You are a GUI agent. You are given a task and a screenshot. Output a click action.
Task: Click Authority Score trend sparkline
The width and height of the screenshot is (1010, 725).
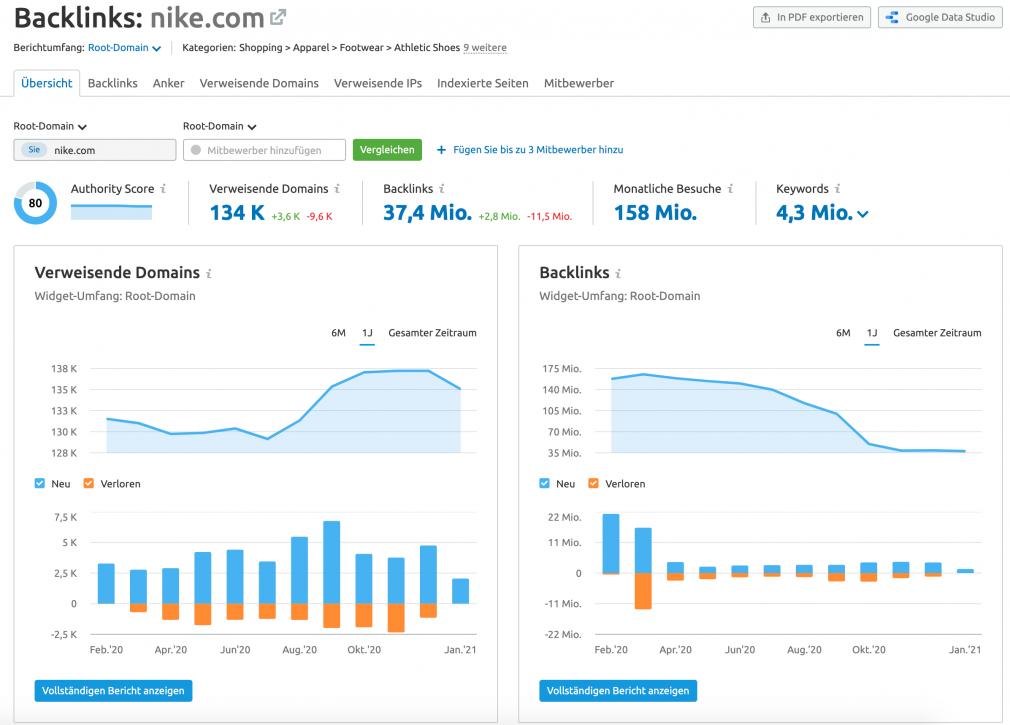(111, 212)
